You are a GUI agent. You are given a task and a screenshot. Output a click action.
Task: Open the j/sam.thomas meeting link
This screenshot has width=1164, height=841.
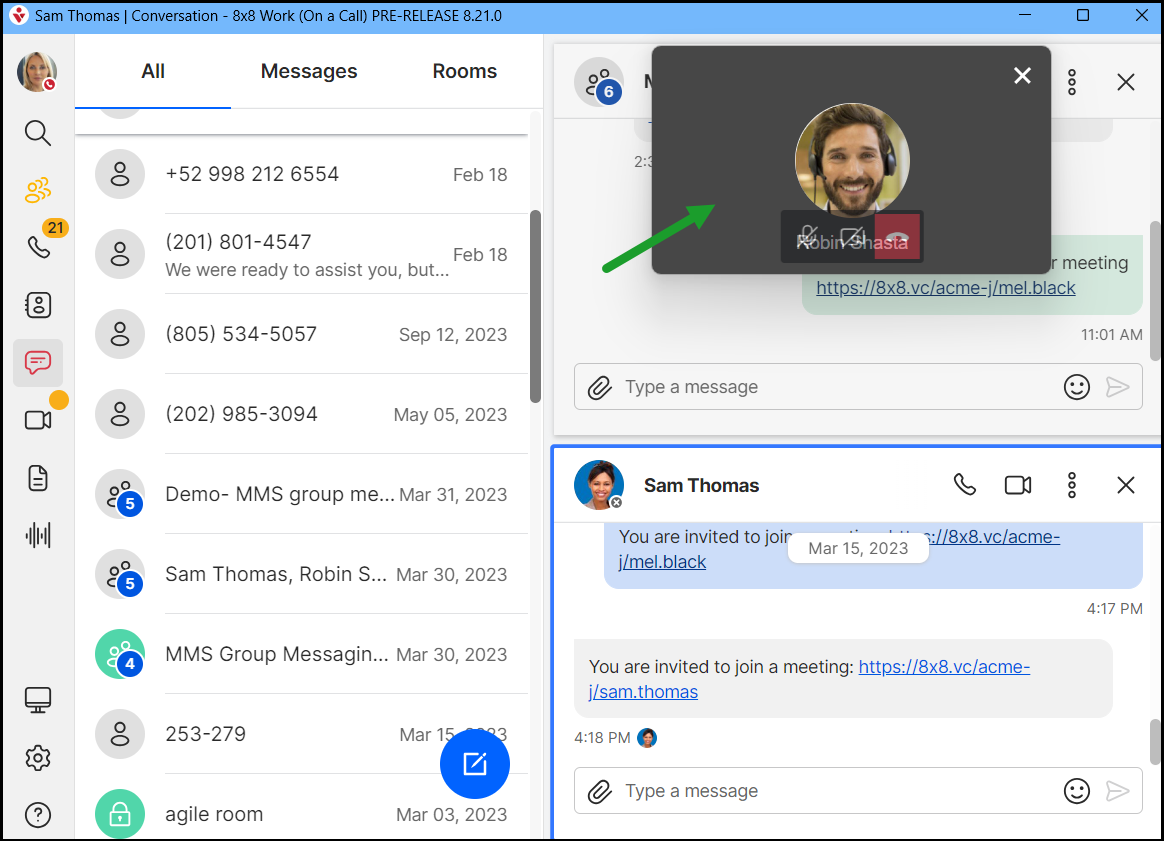pyautogui.click(x=644, y=692)
